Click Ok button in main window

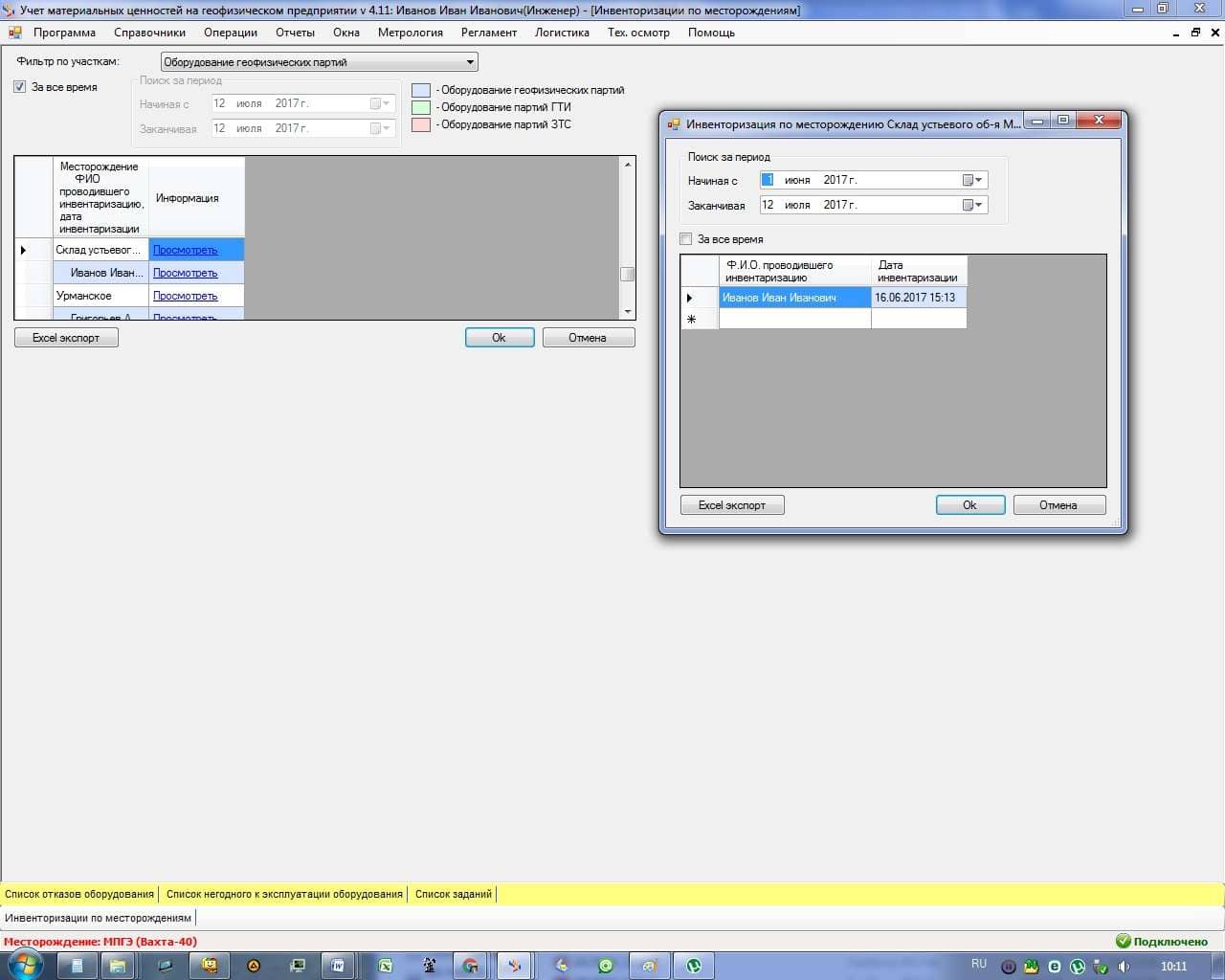[x=500, y=338]
